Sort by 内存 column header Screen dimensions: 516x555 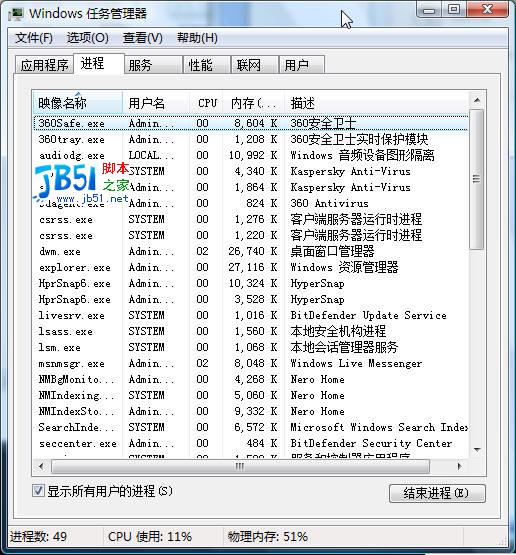253,103
